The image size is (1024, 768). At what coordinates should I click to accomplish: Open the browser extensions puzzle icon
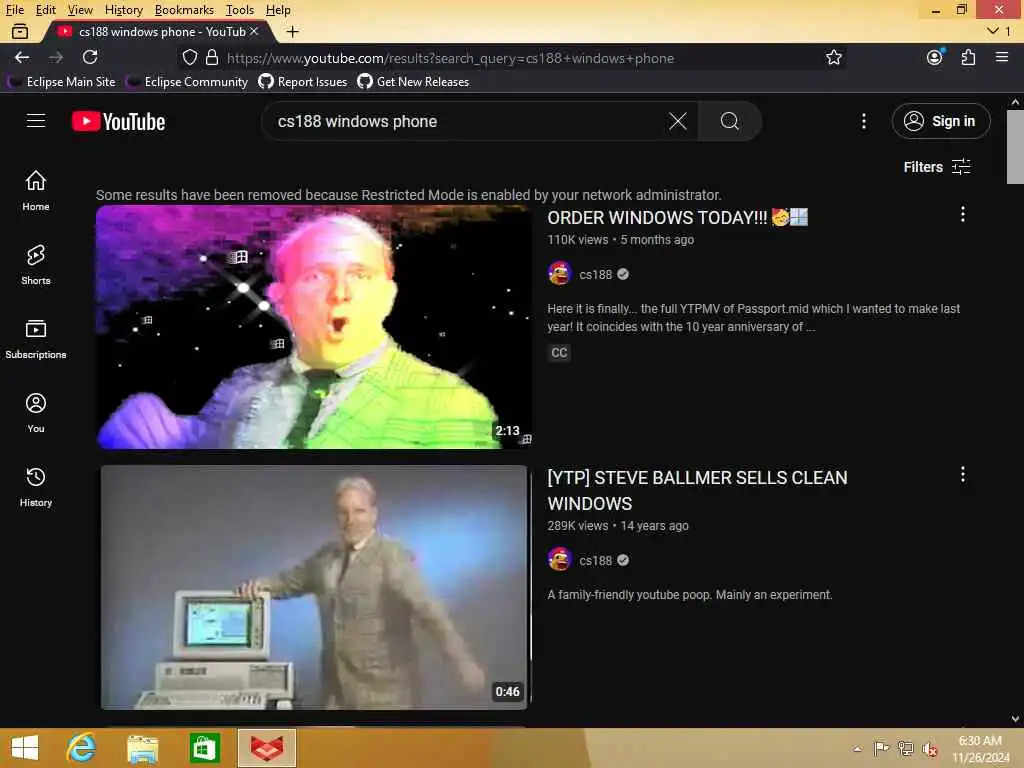(968, 57)
